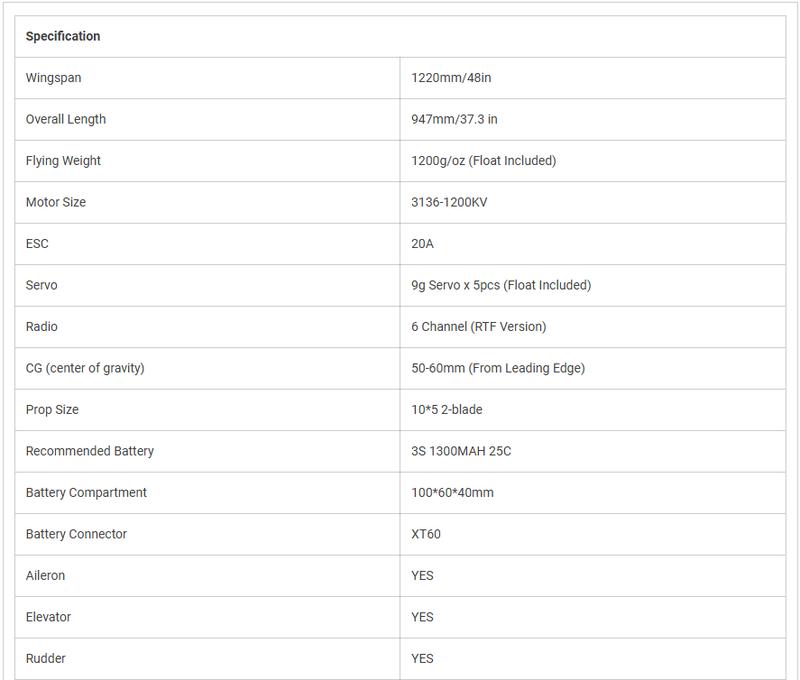800x680 pixels.
Task: Click the 20A ESC value
Action: click(422, 243)
